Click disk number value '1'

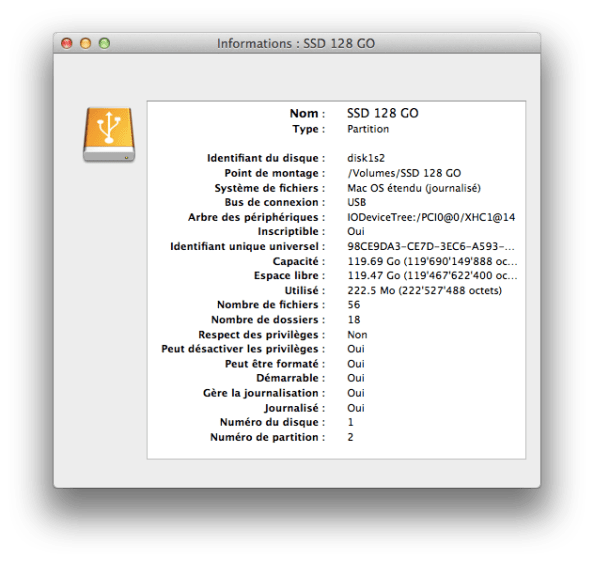[350, 422]
